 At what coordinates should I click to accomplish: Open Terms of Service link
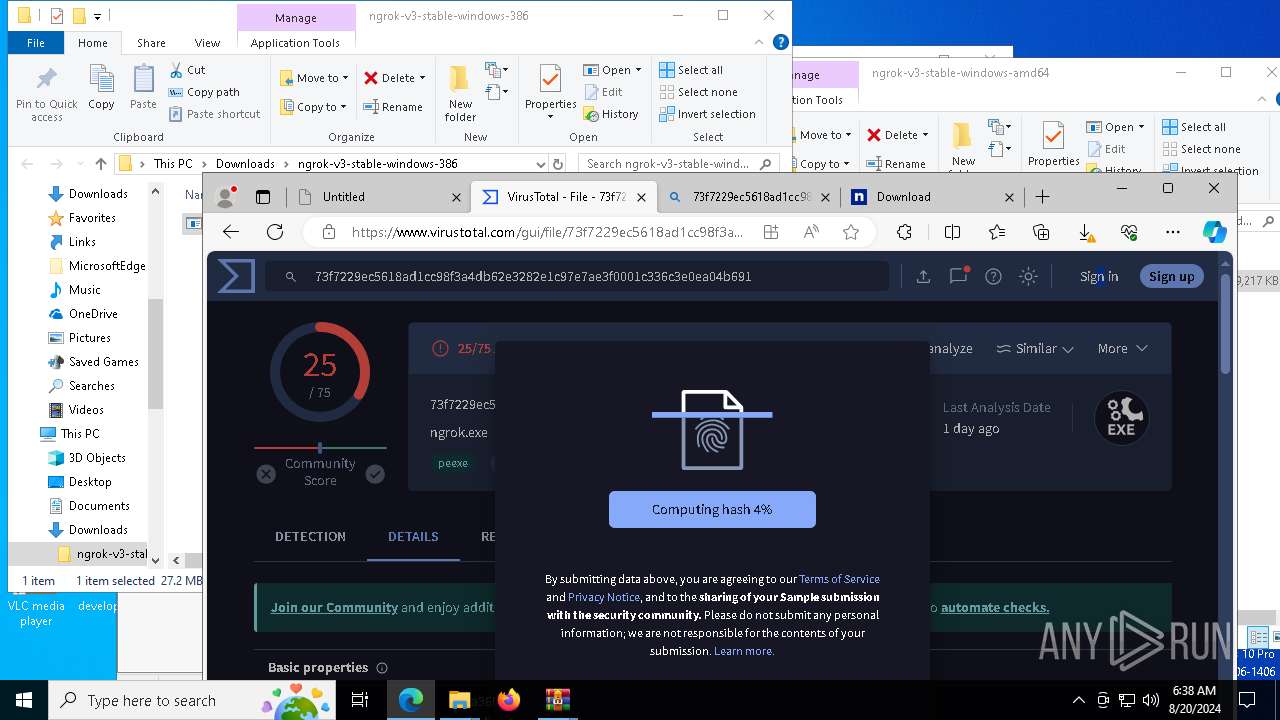pyautogui.click(x=839, y=579)
